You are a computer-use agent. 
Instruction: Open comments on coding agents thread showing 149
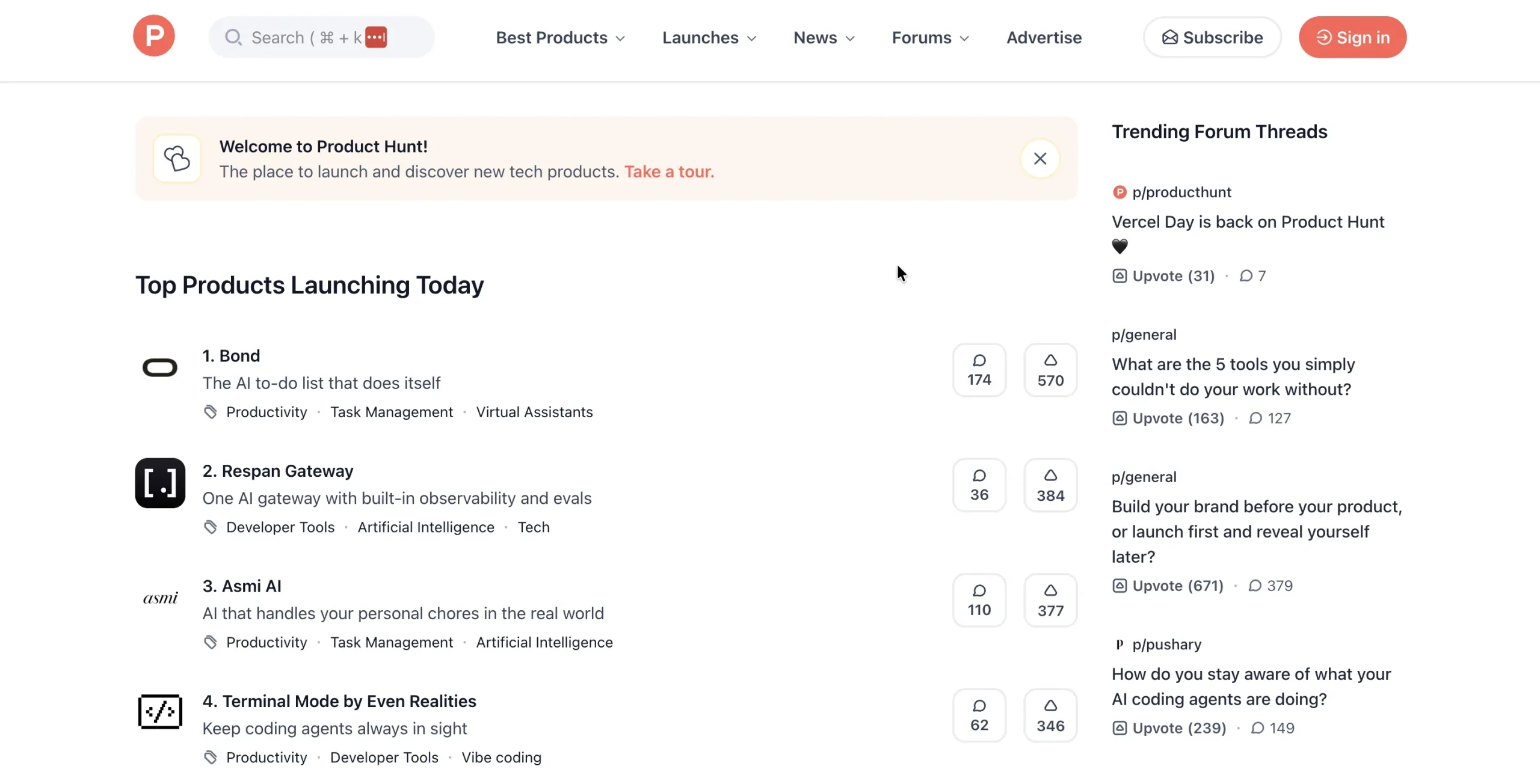coord(1273,728)
